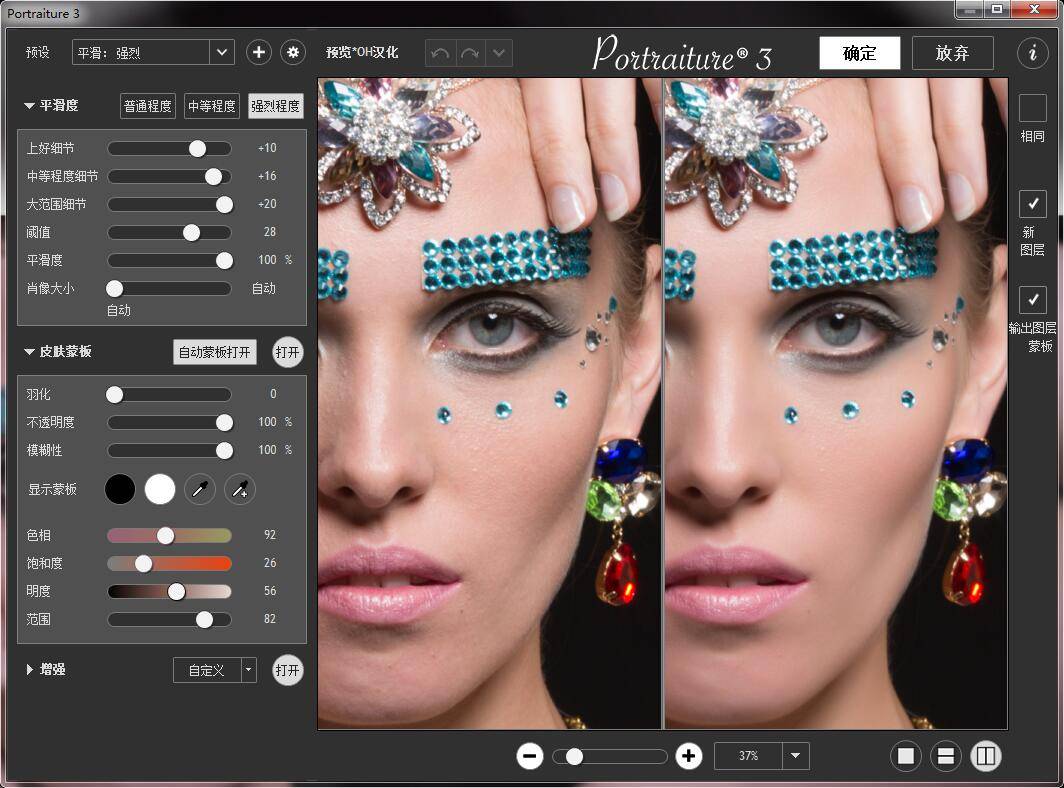Click the 确定 button
This screenshot has width=1064, height=788.
click(x=859, y=53)
